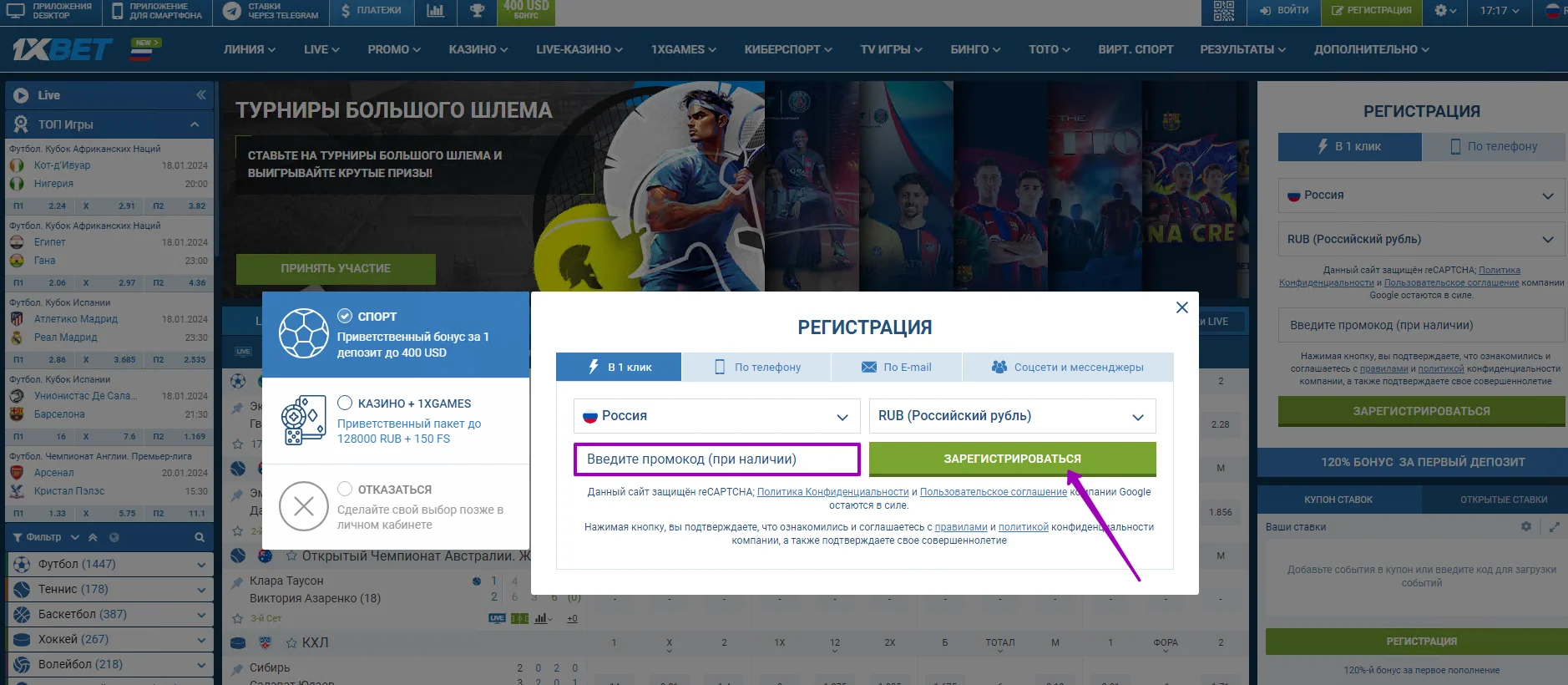Viewport: 1568px width, 685px height.
Task: Select the КАЗИНО + 1XGAMES bonus option
Action: 396,420
